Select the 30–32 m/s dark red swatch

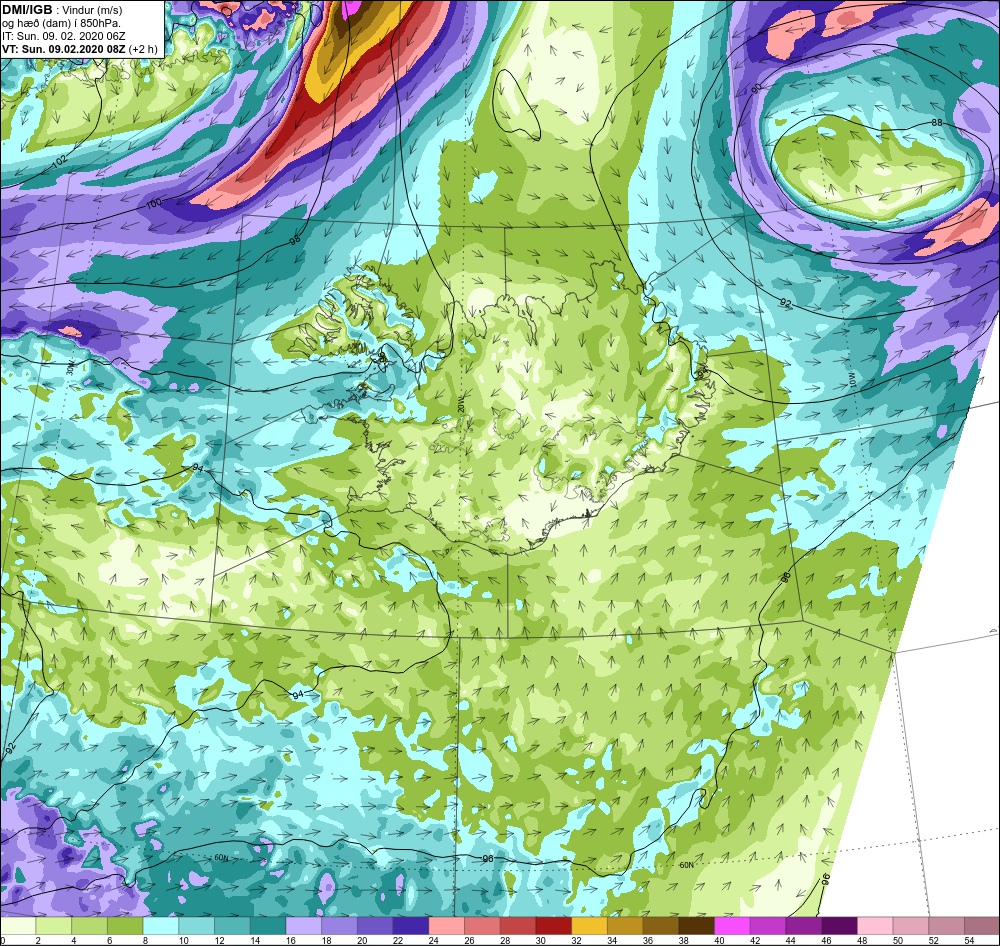(x=554, y=927)
